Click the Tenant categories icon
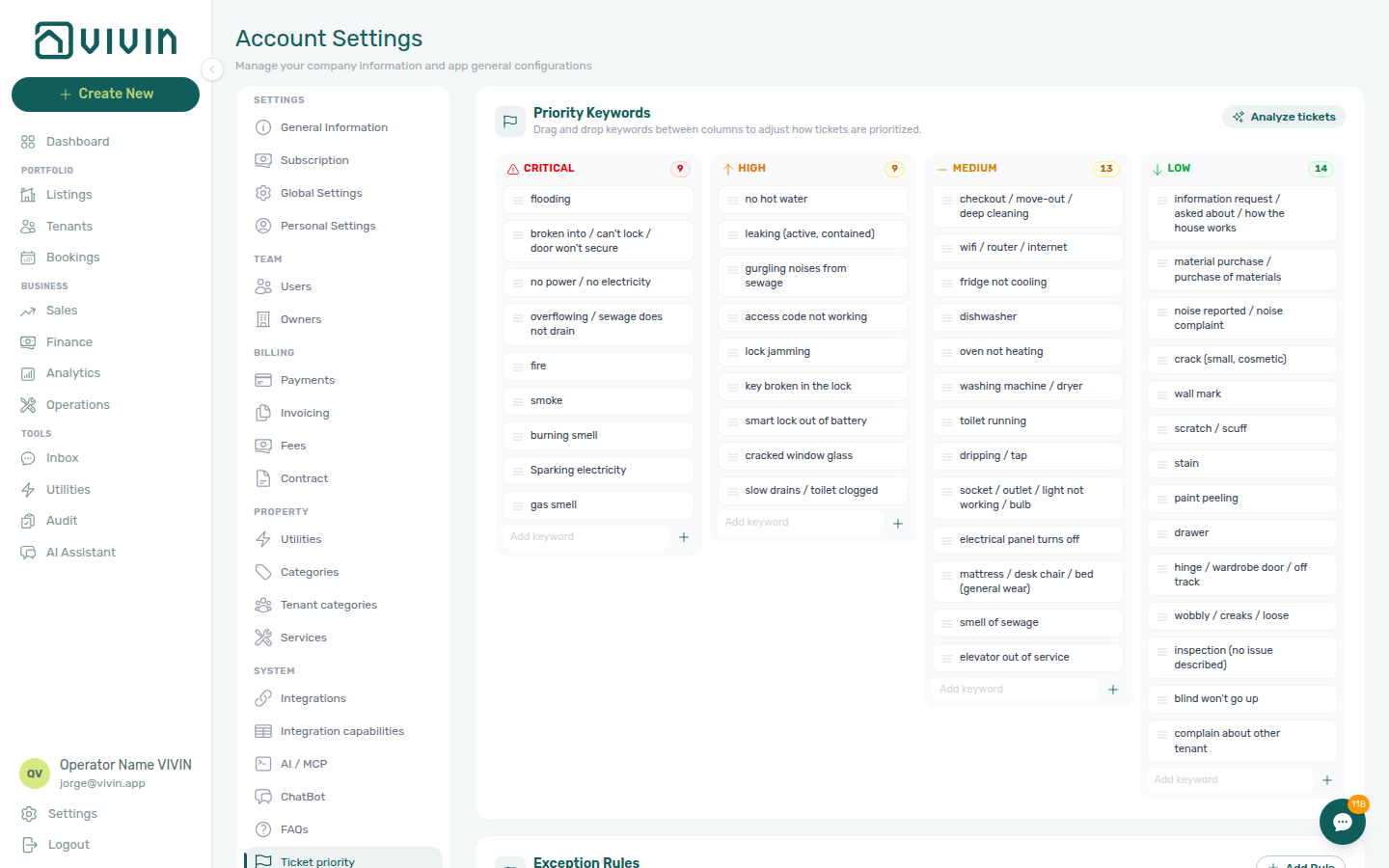Image resolution: width=1389 pixels, height=868 pixels. 263,605
